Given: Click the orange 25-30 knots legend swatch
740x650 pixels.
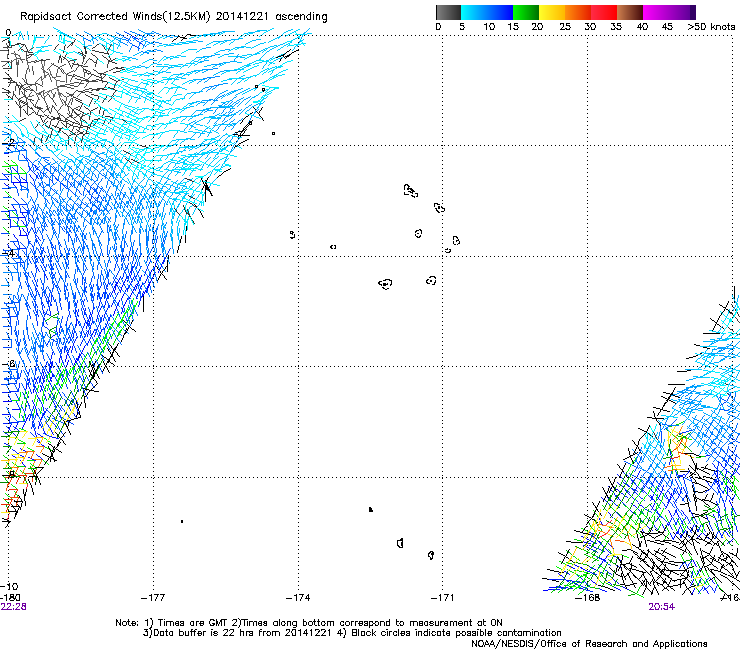Looking at the screenshot, I should (x=578, y=12).
